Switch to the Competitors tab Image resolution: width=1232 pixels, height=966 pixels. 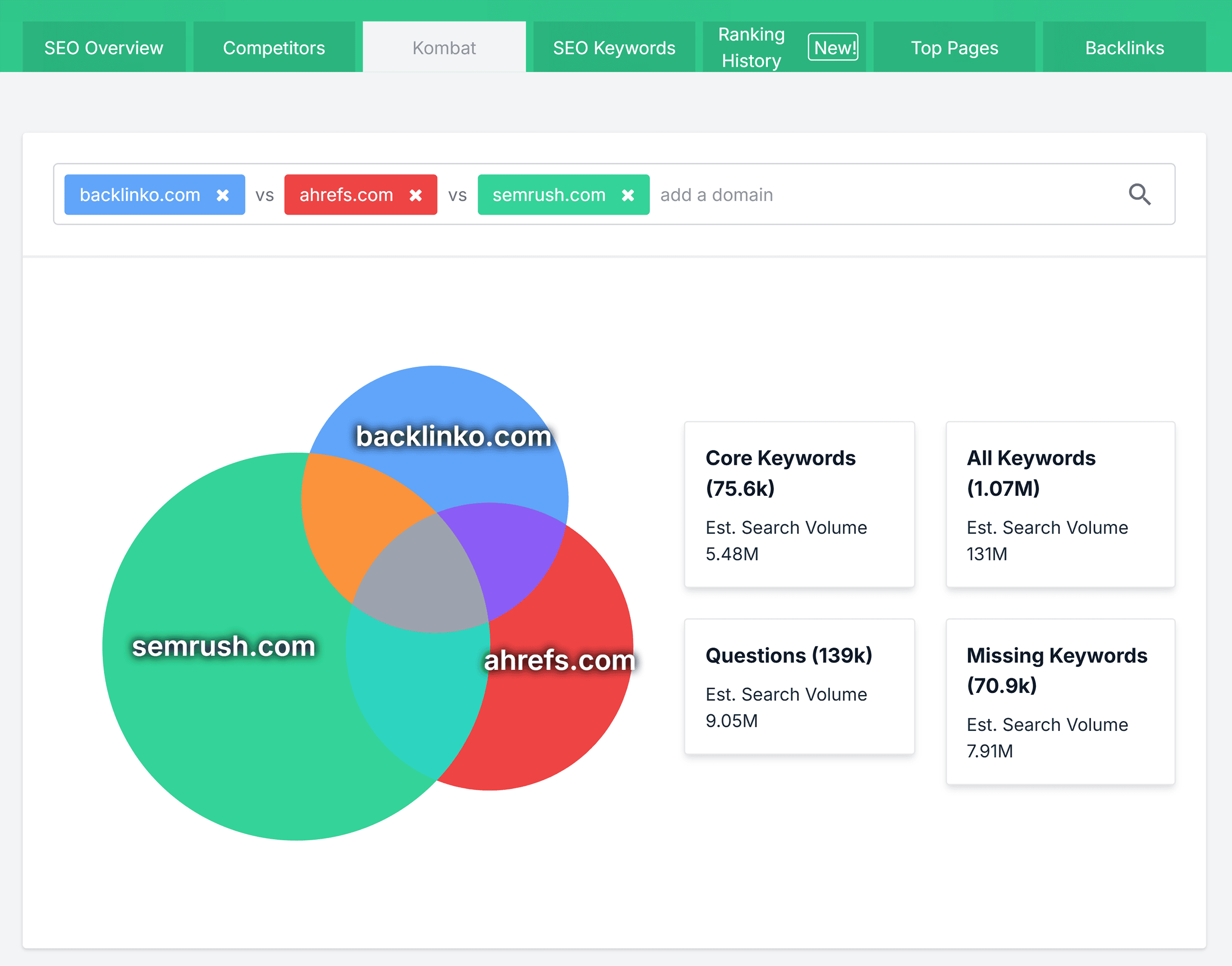(x=274, y=47)
